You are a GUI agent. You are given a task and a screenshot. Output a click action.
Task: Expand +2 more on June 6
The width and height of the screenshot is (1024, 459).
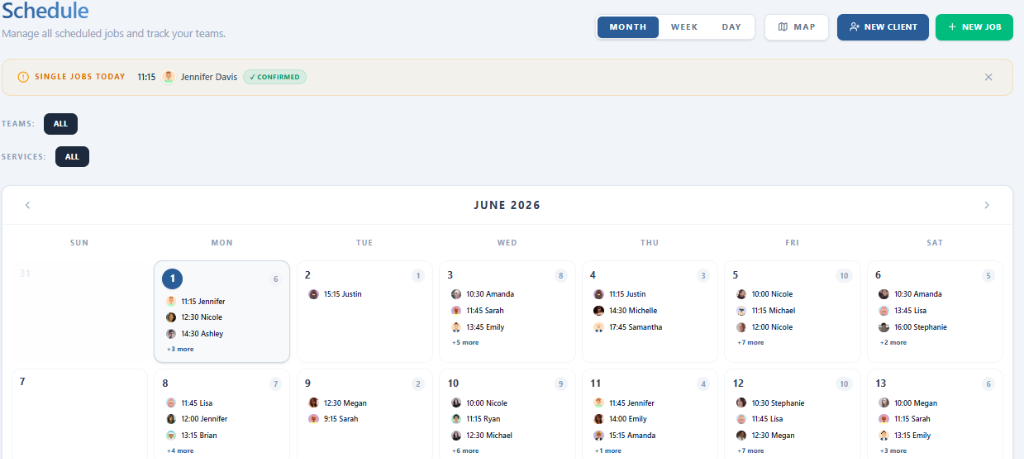tap(893, 342)
